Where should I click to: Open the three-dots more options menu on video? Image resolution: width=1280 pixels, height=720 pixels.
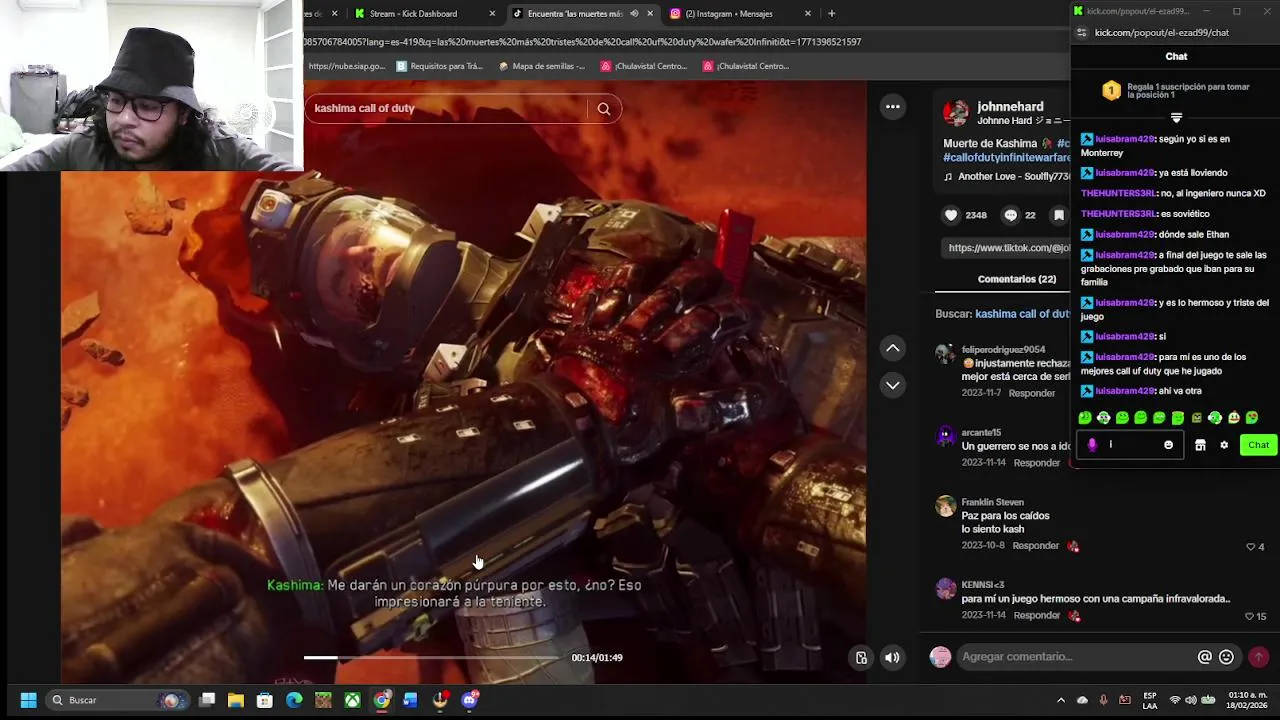[x=892, y=106]
